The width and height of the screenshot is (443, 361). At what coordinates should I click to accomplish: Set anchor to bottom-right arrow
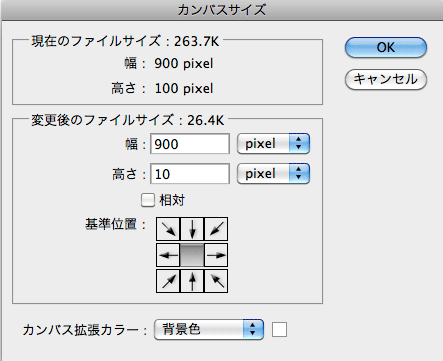(216, 281)
